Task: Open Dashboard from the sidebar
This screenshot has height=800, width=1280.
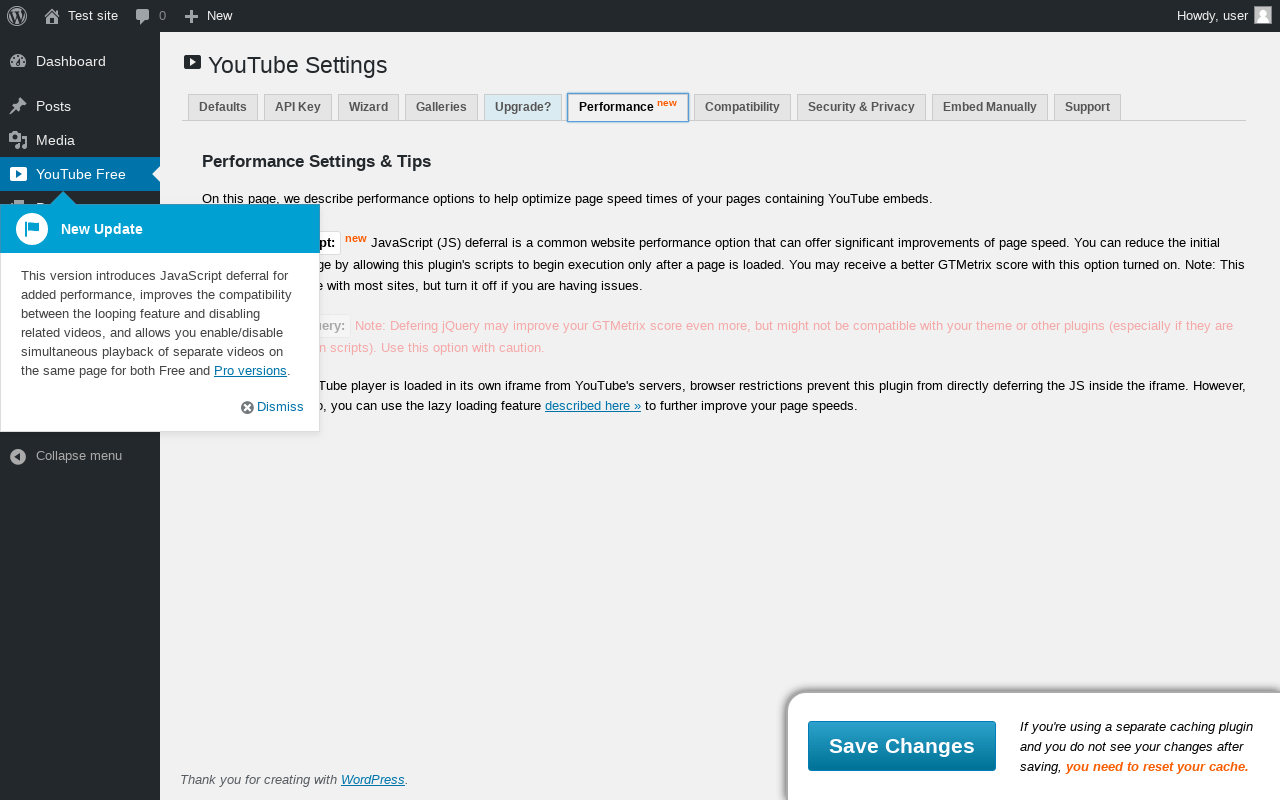Action: (x=70, y=61)
